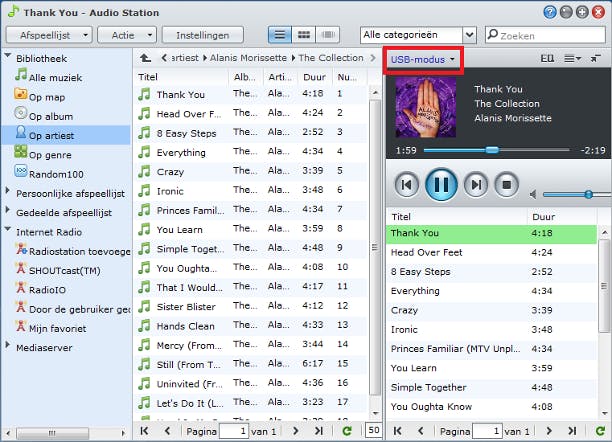Collapse the Bibliotheek tree section
The width and height of the screenshot is (612, 442).
point(7,56)
